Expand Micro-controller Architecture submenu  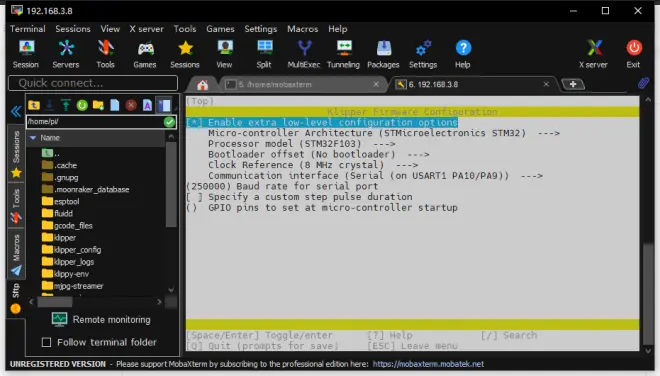(x=384, y=133)
